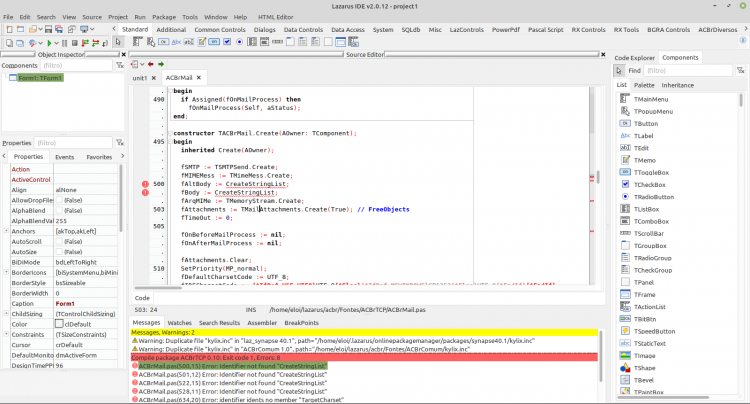Toggle the AllowDropFiles checkbox
Viewport: 750px width, 404px height.
click(59, 200)
